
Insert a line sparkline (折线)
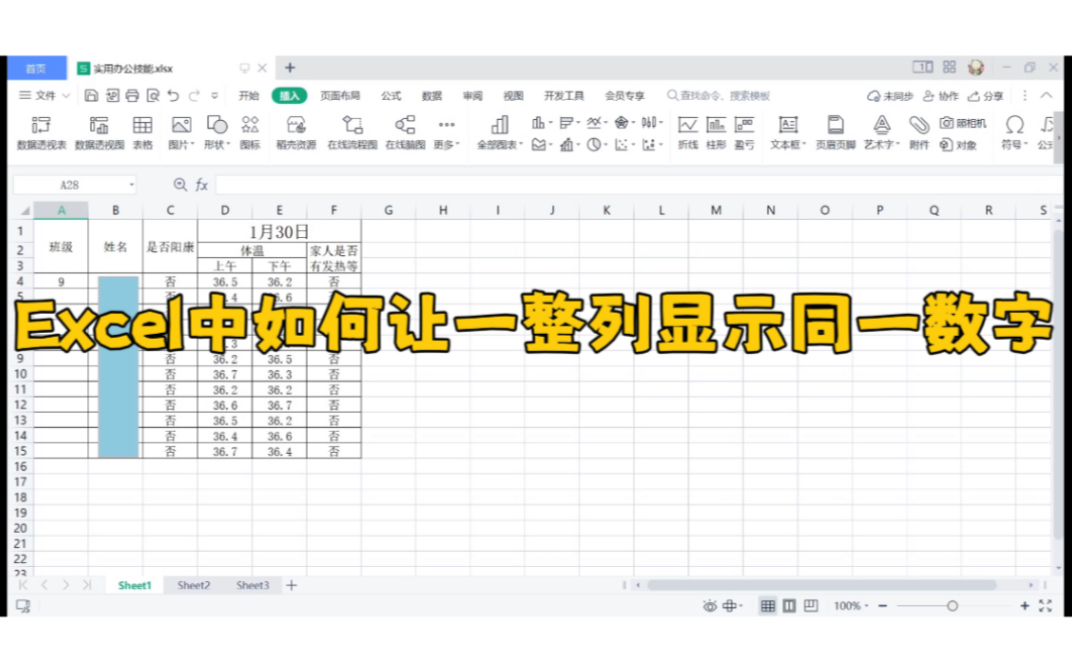(x=687, y=132)
